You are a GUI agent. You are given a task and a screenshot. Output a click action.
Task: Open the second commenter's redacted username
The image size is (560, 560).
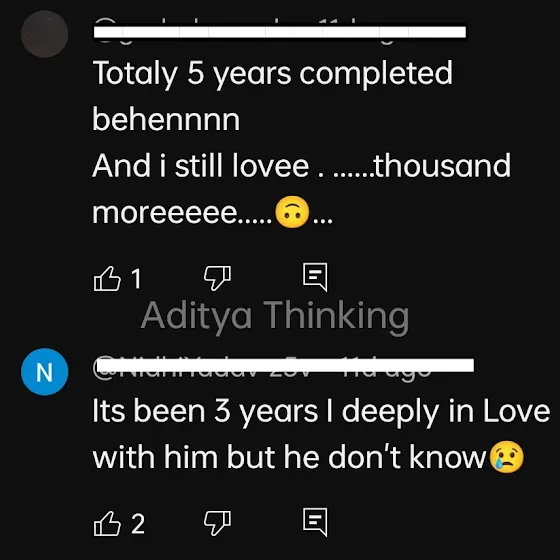point(285,366)
